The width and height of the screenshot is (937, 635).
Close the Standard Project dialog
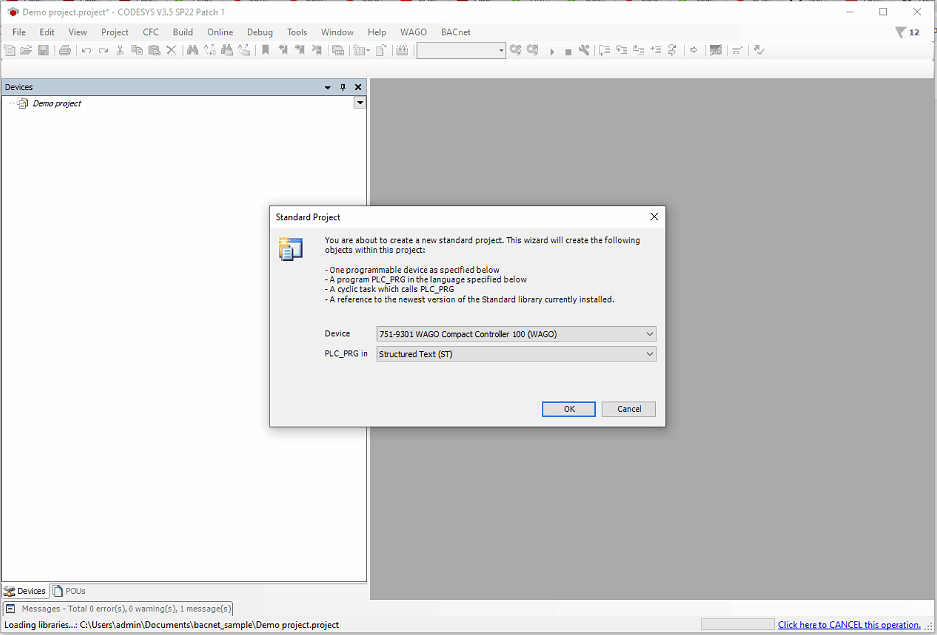tap(654, 217)
